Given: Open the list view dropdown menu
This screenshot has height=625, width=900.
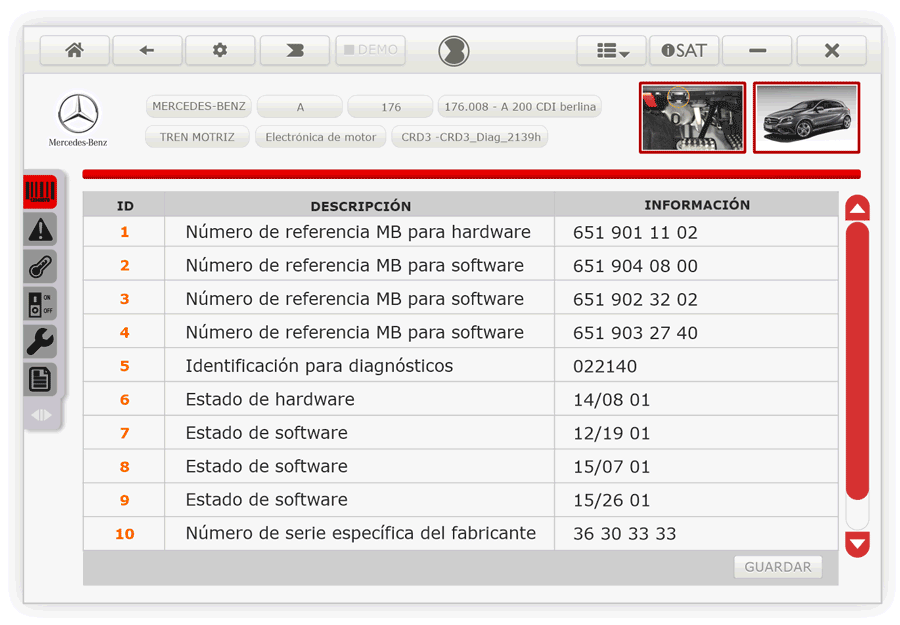Looking at the screenshot, I should pyautogui.click(x=611, y=51).
